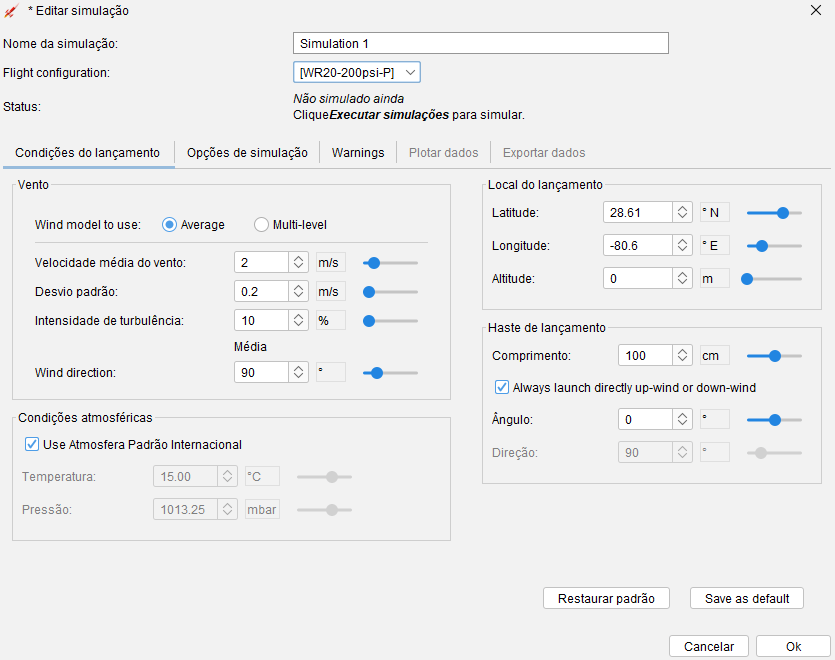
Task: Click the Nome da simulação text field
Action: tap(480, 43)
